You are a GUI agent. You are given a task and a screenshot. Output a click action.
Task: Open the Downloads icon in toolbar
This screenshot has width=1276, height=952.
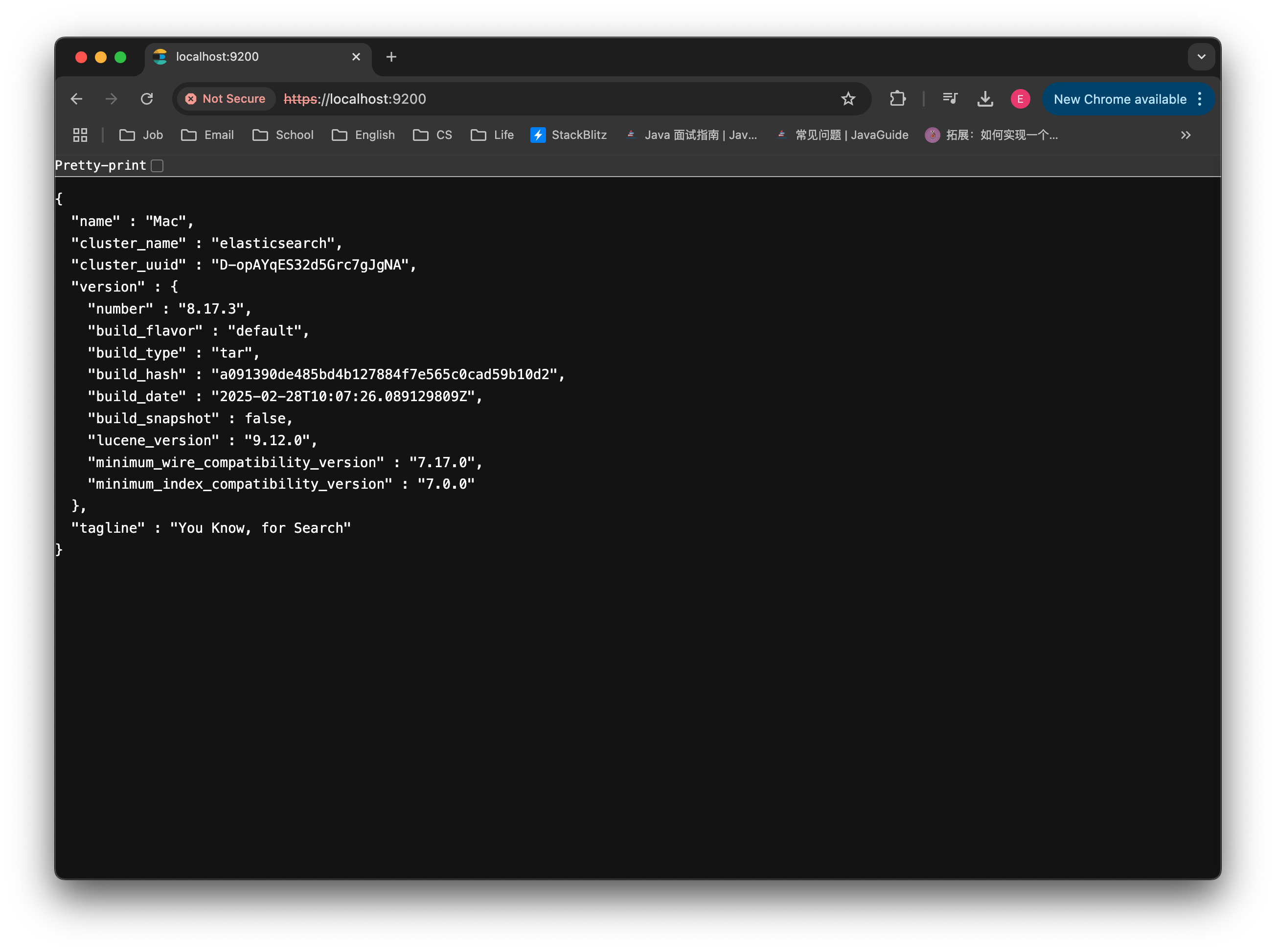coord(985,98)
